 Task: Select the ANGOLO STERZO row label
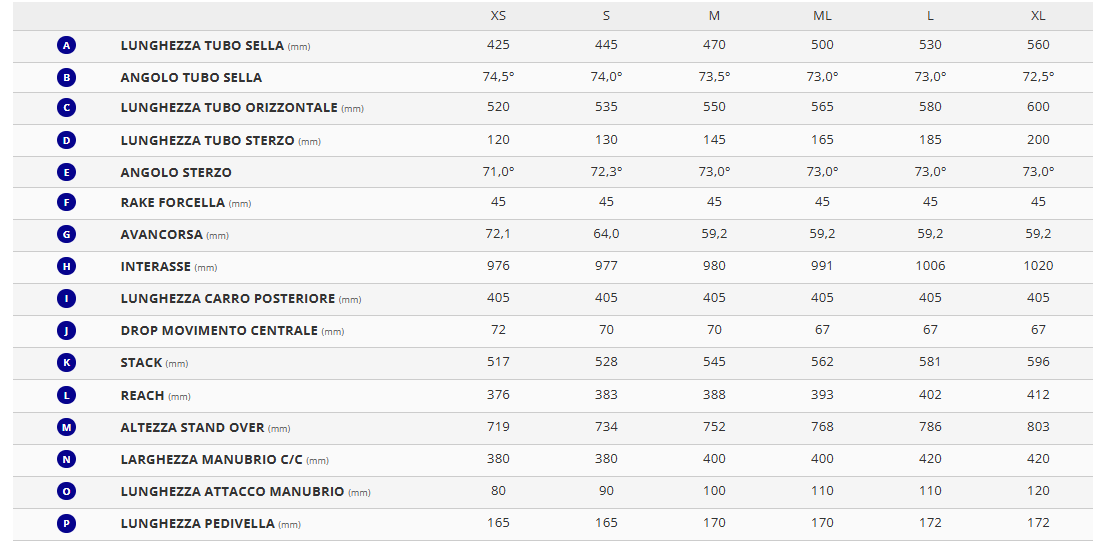[176, 173]
